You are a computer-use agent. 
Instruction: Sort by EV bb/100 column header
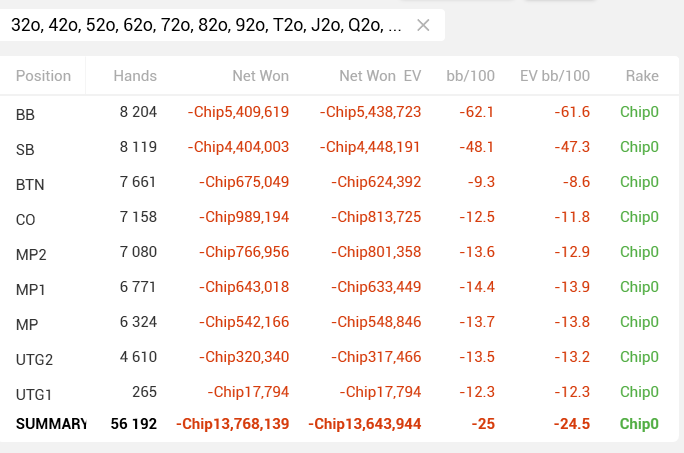click(x=555, y=76)
